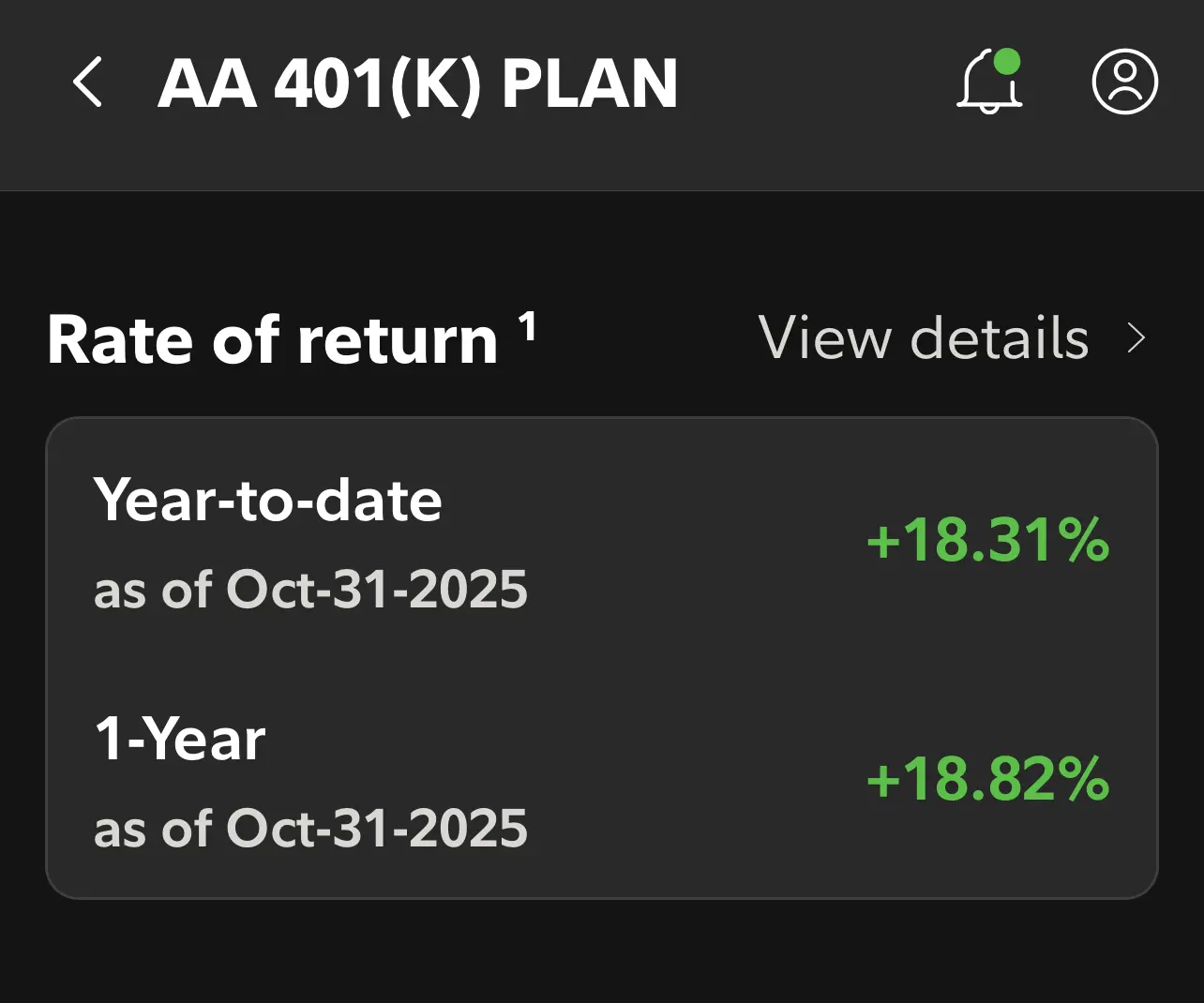Expand the chevron beside View details

click(x=1136, y=338)
